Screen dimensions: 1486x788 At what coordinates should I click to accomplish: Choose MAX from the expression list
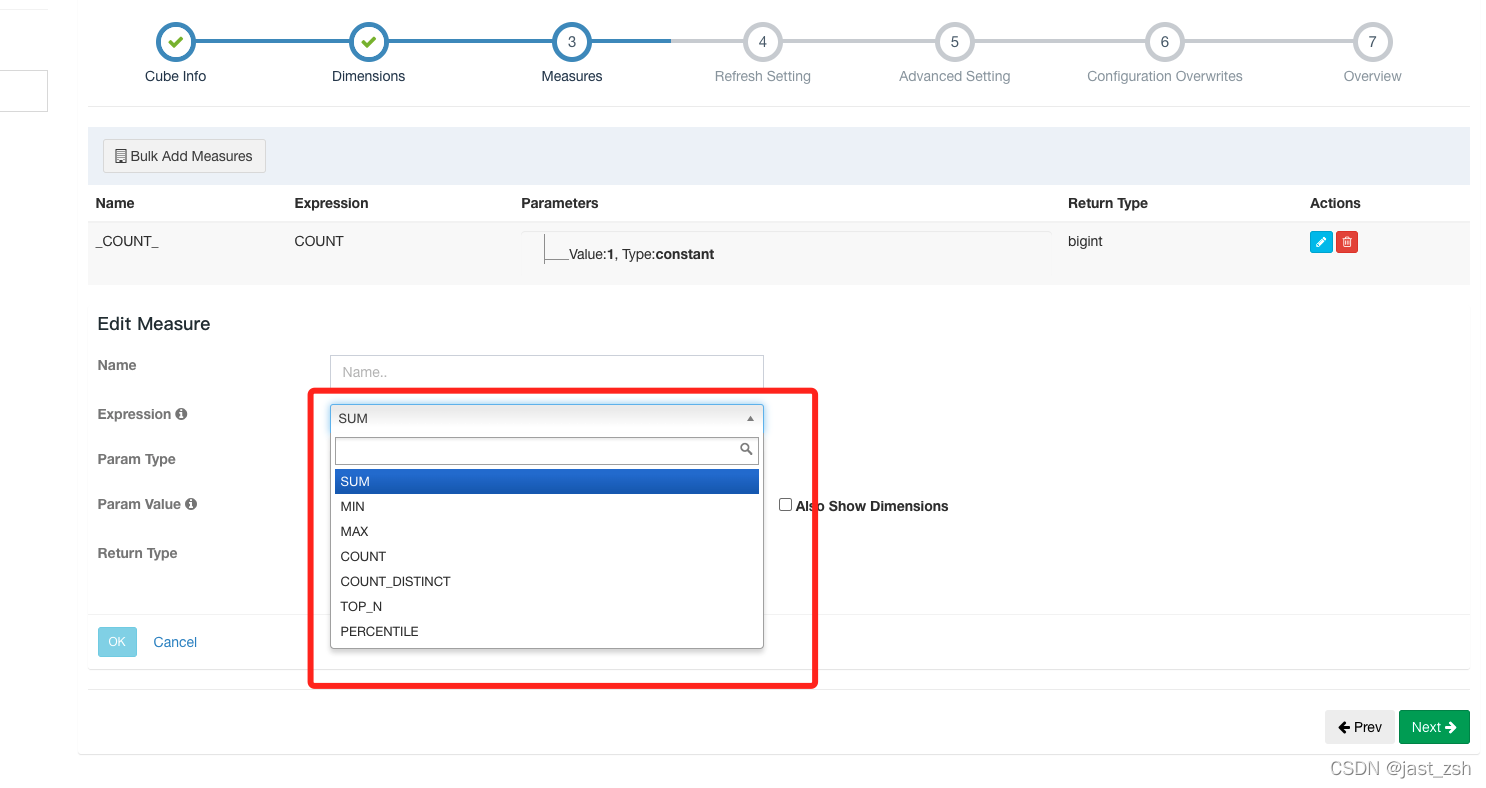click(547, 531)
